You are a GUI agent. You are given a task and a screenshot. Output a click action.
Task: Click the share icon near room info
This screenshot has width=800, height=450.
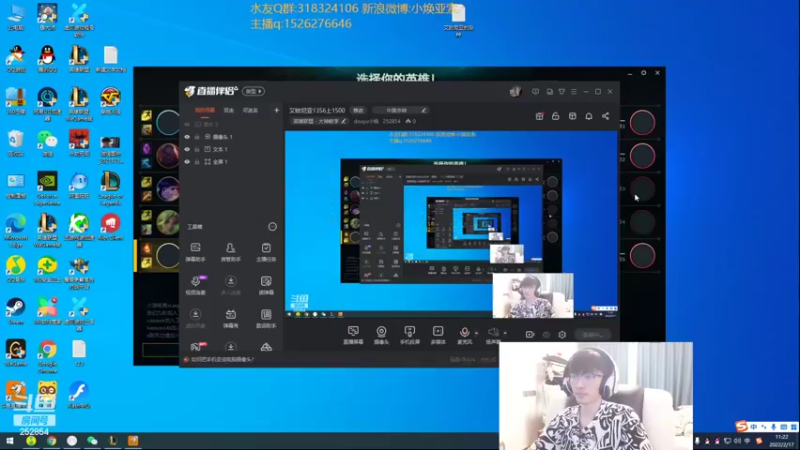coord(606,116)
